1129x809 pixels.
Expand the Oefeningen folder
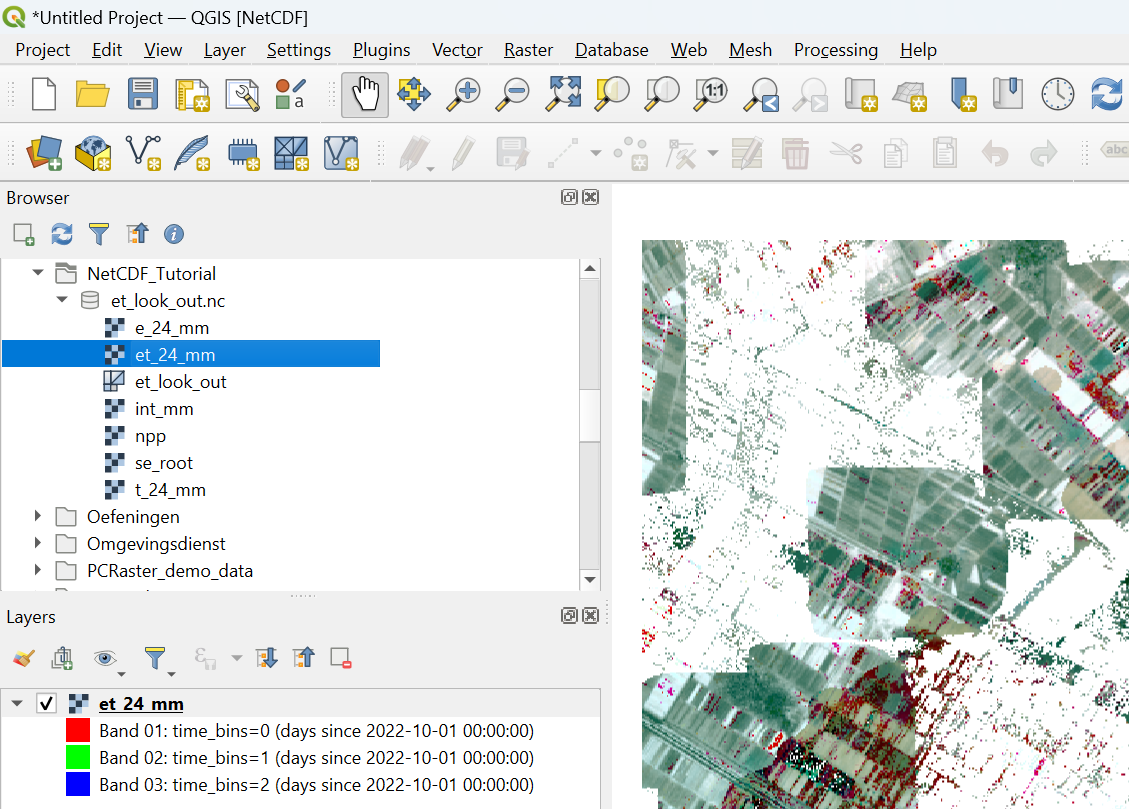coord(37,516)
